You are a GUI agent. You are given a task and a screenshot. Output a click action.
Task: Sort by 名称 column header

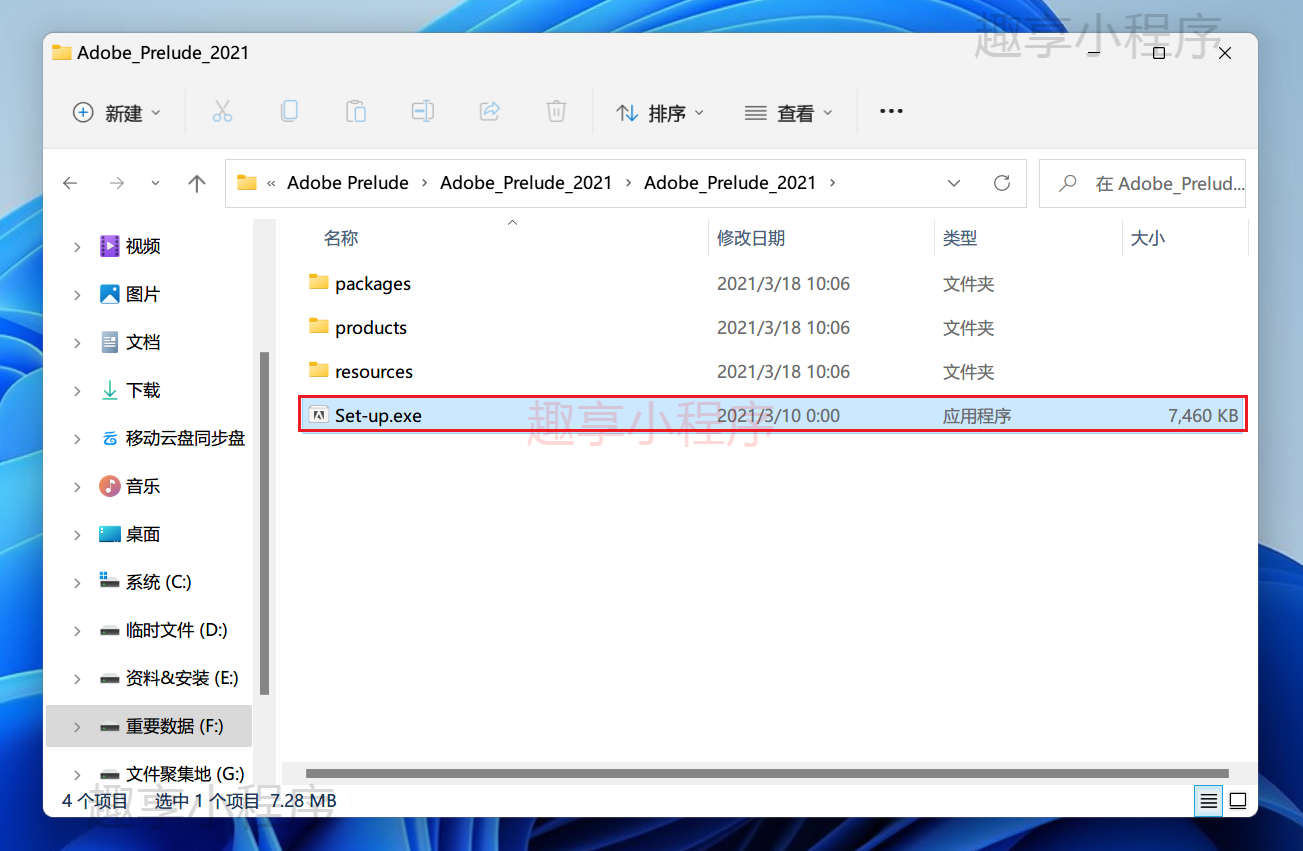pos(341,238)
